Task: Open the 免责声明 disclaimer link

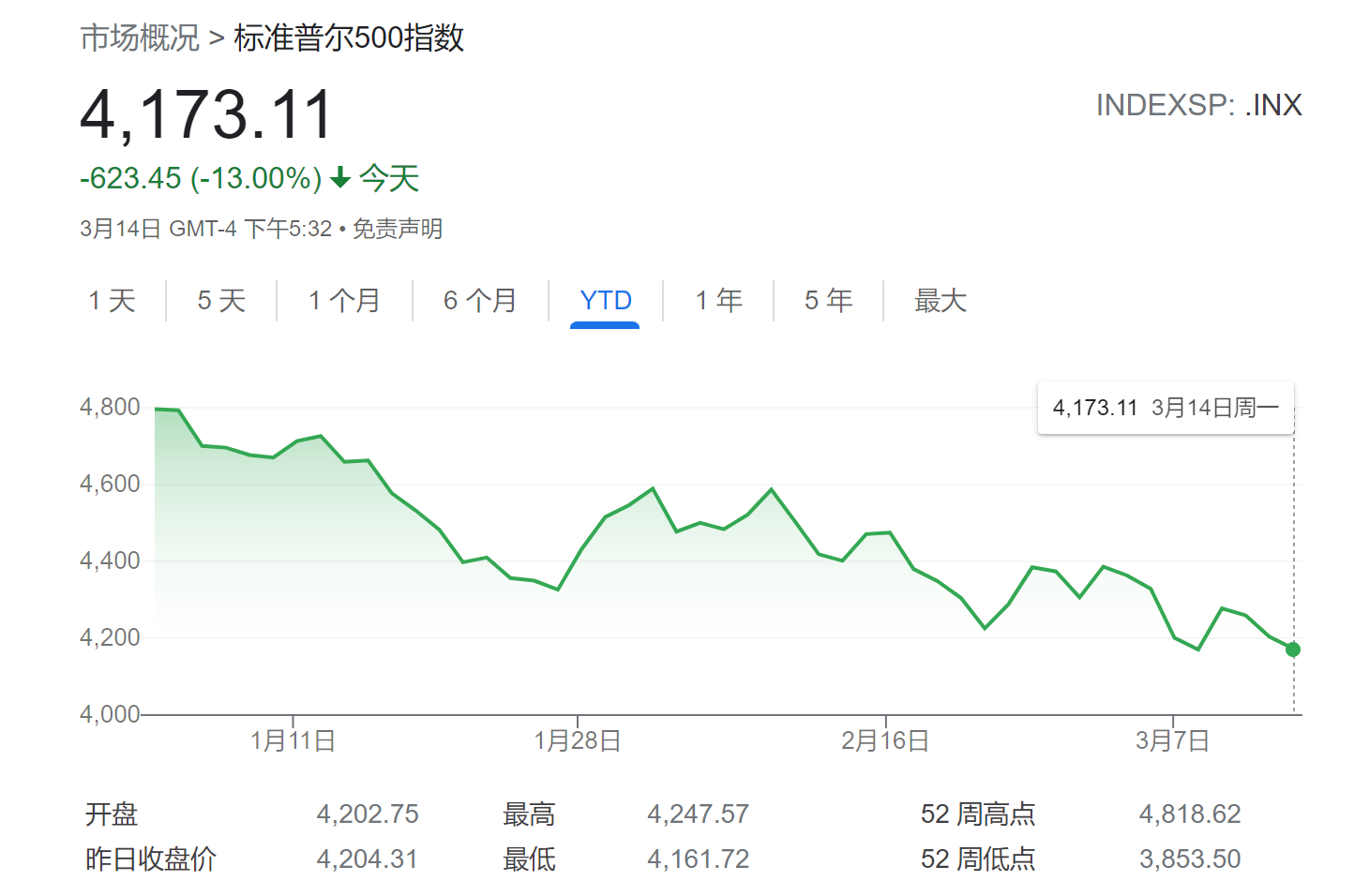Action: click(x=398, y=229)
